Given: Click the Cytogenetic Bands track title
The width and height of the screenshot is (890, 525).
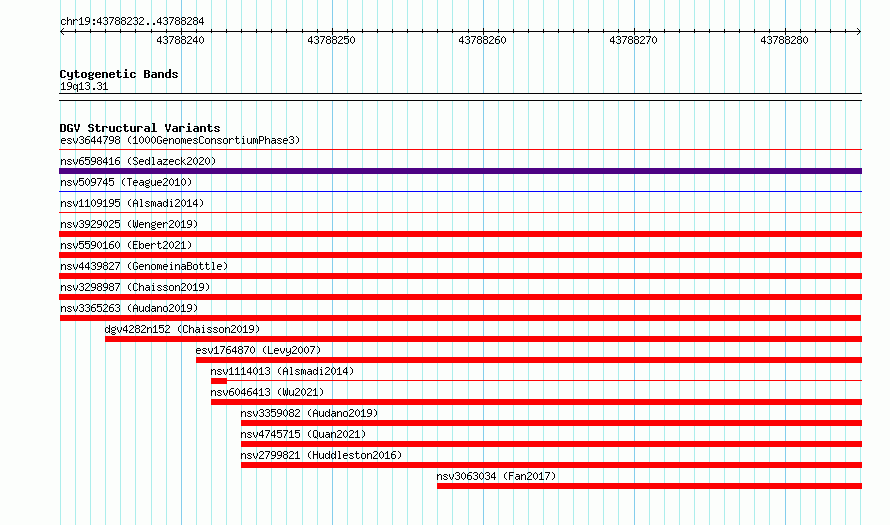Looking at the screenshot, I should tap(119, 74).
